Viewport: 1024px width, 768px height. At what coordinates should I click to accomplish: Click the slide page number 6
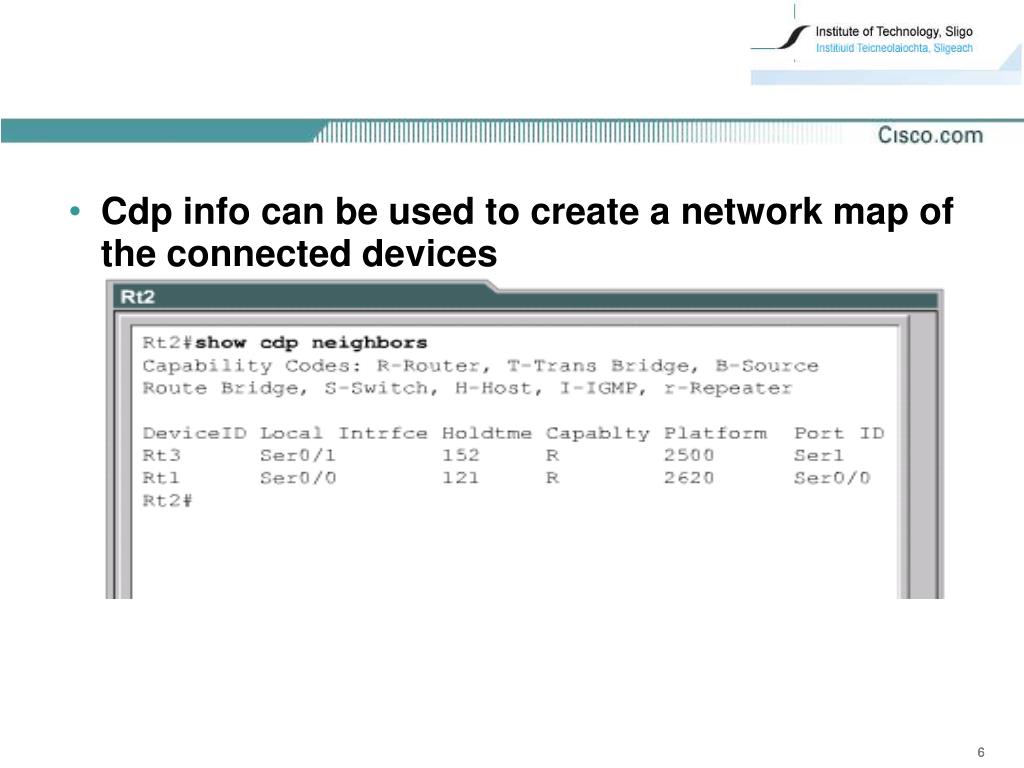point(980,752)
